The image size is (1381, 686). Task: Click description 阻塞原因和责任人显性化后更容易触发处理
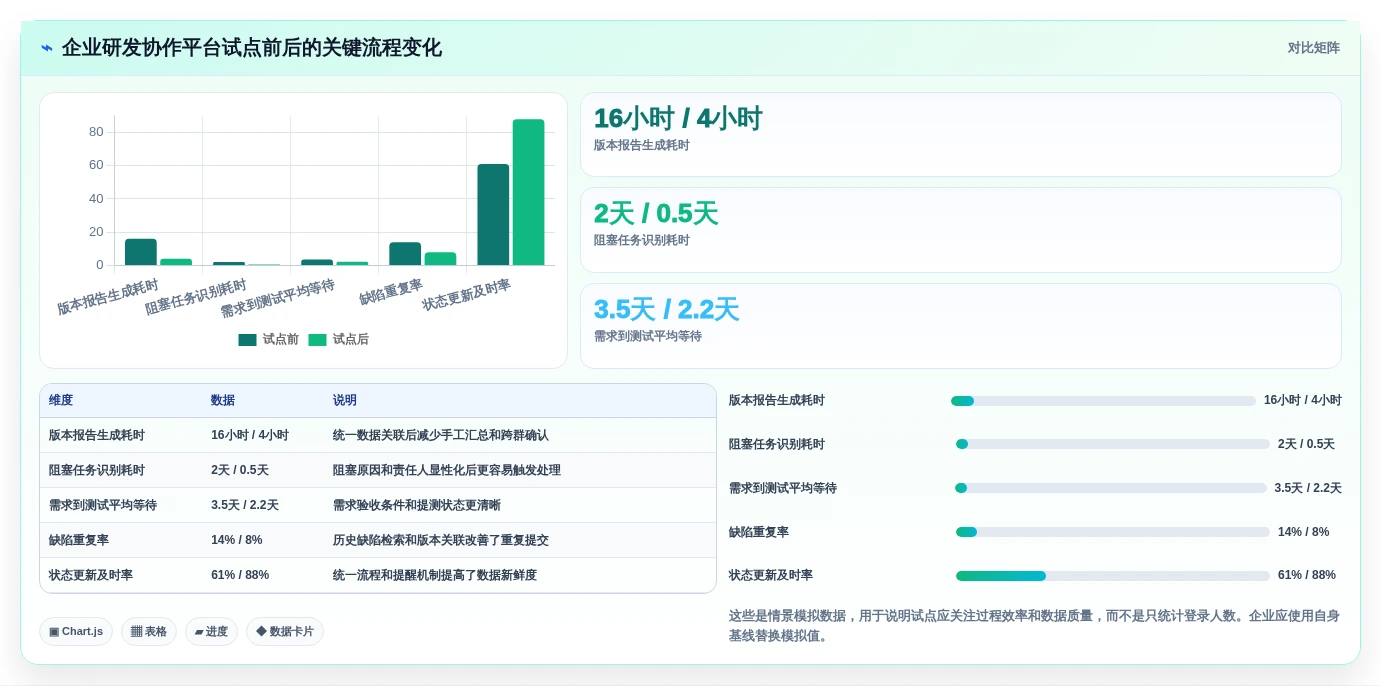(x=447, y=471)
